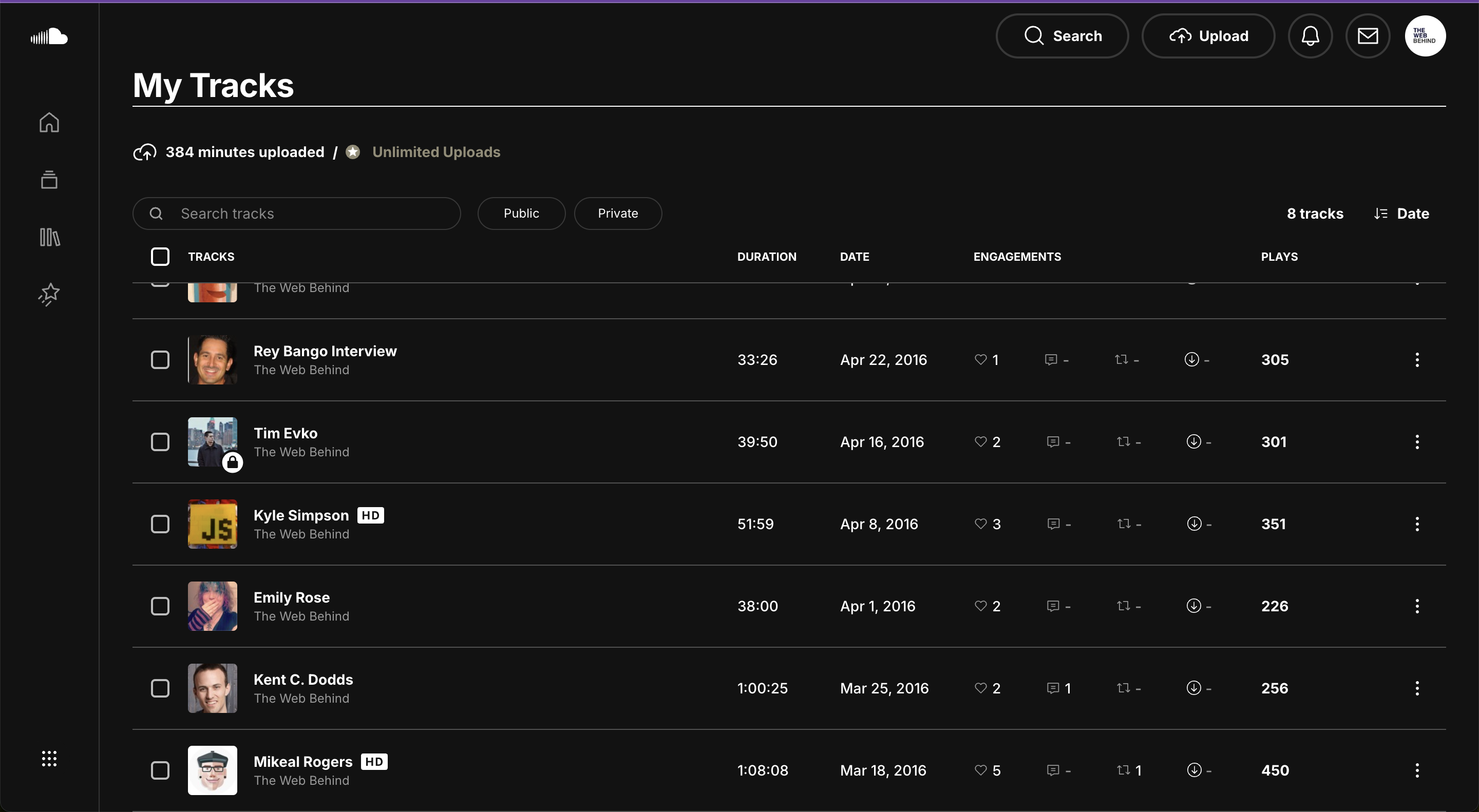Like the Mikeal Rogers track heart icon

pyautogui.click(x=980, y=770)
